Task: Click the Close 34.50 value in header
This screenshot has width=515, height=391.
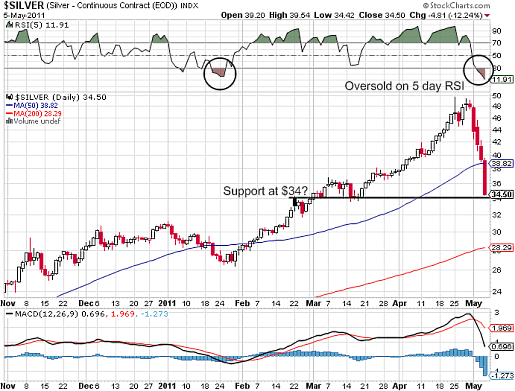Action: [x=382, y=15]
